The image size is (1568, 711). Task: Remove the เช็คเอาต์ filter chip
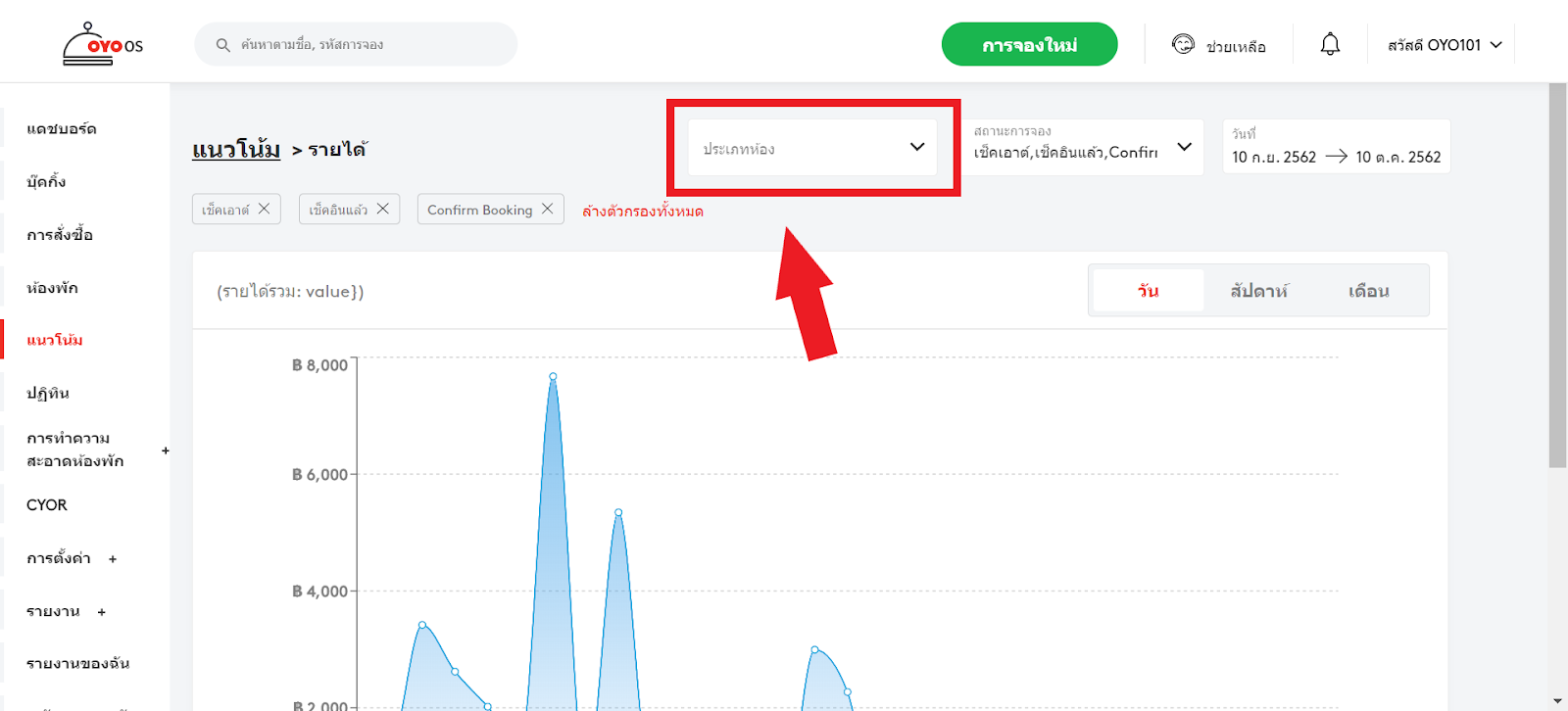pyautogui.click(x=264, y=209)
